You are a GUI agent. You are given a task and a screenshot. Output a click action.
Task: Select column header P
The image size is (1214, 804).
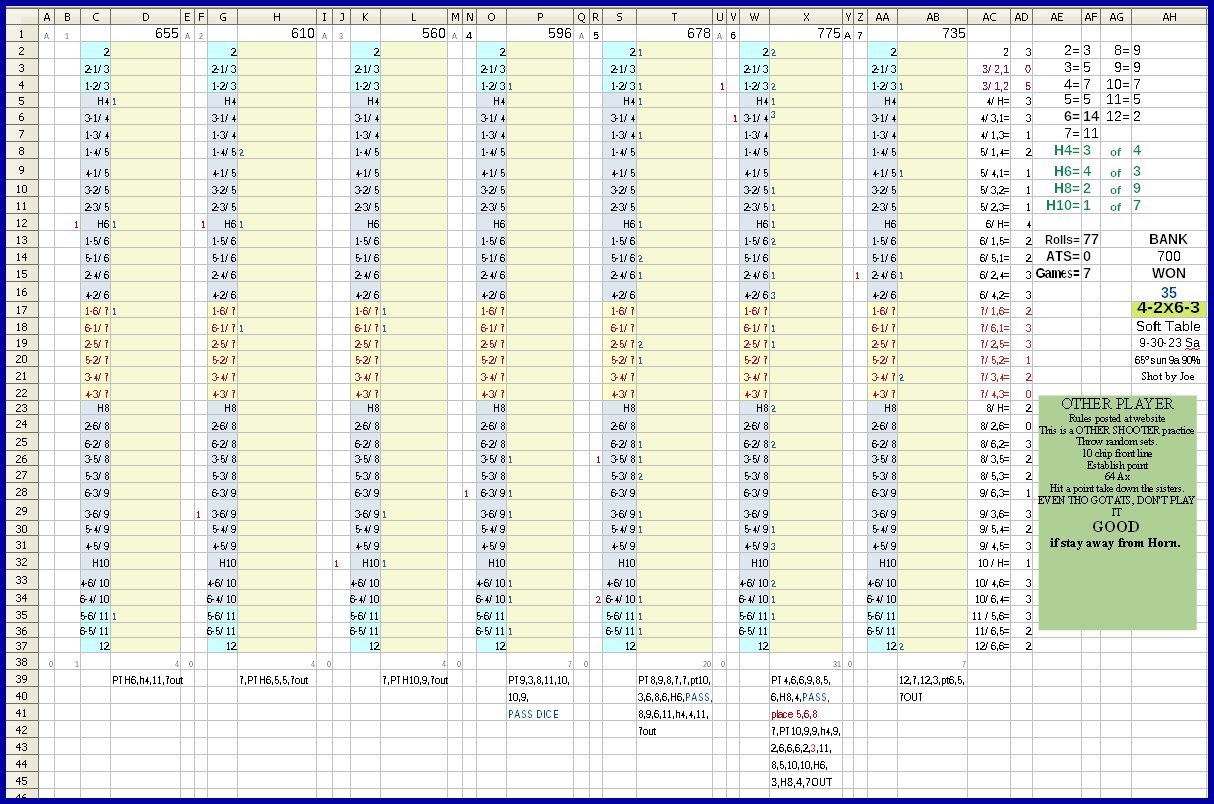click(x=540, y=17)
